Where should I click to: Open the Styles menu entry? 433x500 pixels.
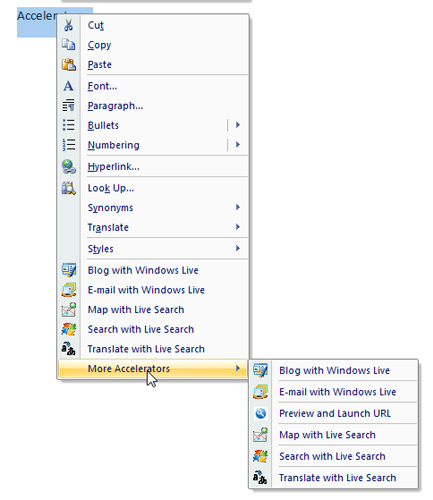[153, 248]
